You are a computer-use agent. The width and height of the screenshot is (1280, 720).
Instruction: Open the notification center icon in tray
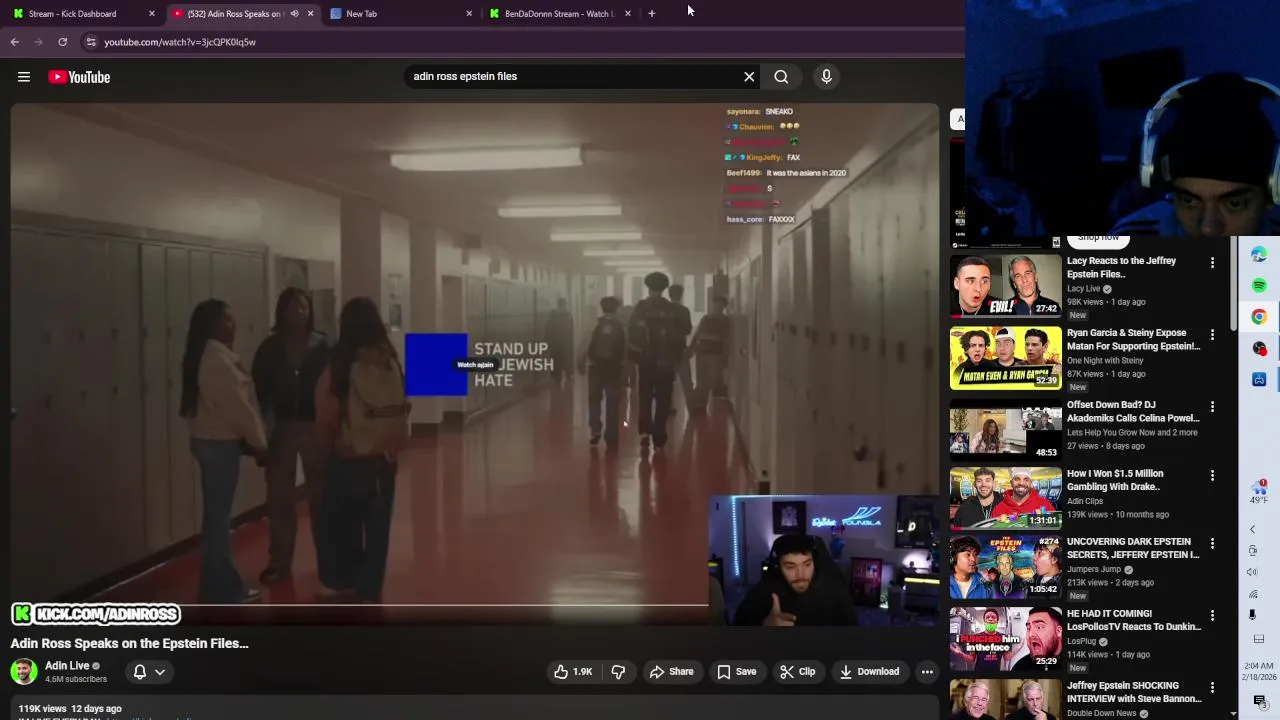(x=1259, y=701)
